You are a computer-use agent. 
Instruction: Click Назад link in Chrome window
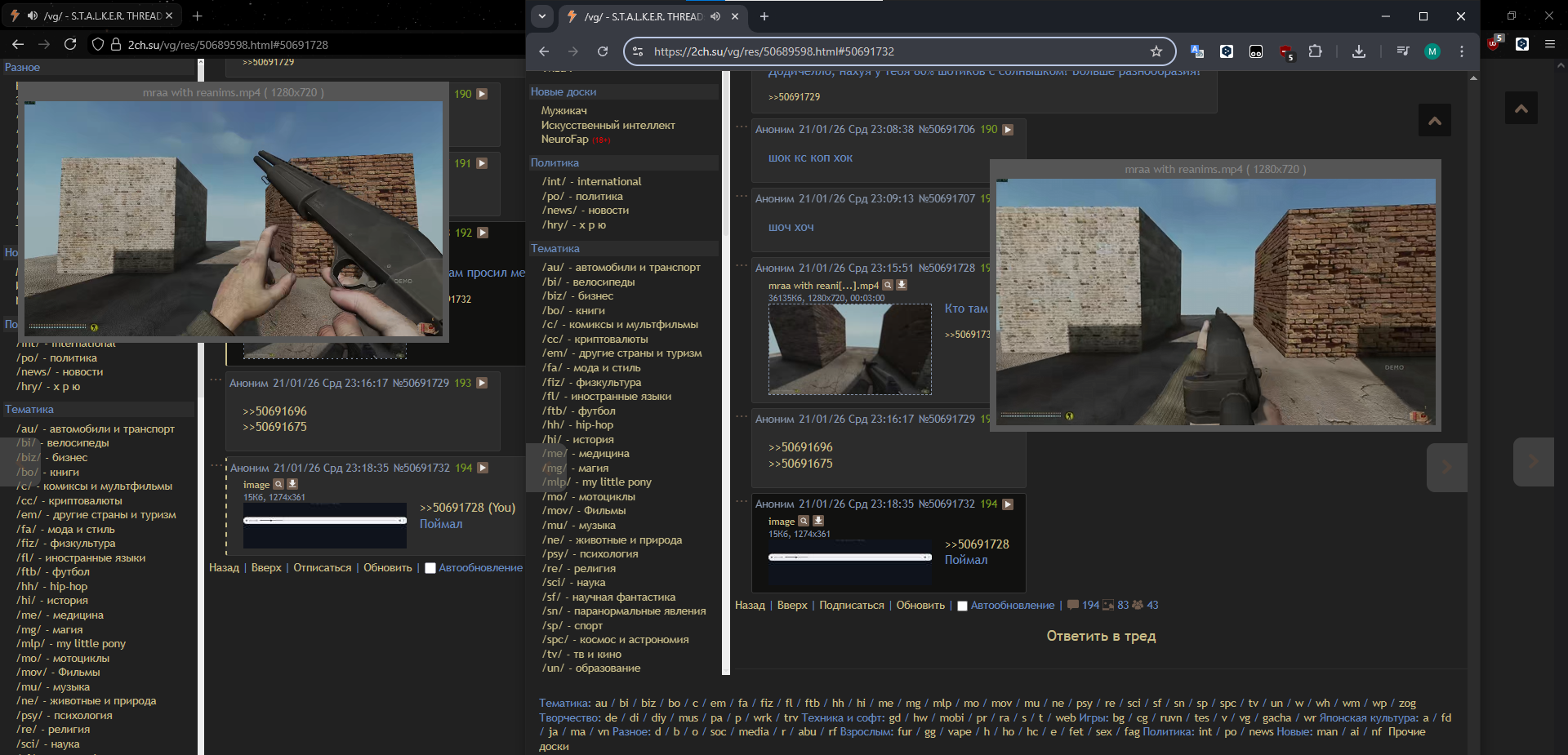[750, 605]
